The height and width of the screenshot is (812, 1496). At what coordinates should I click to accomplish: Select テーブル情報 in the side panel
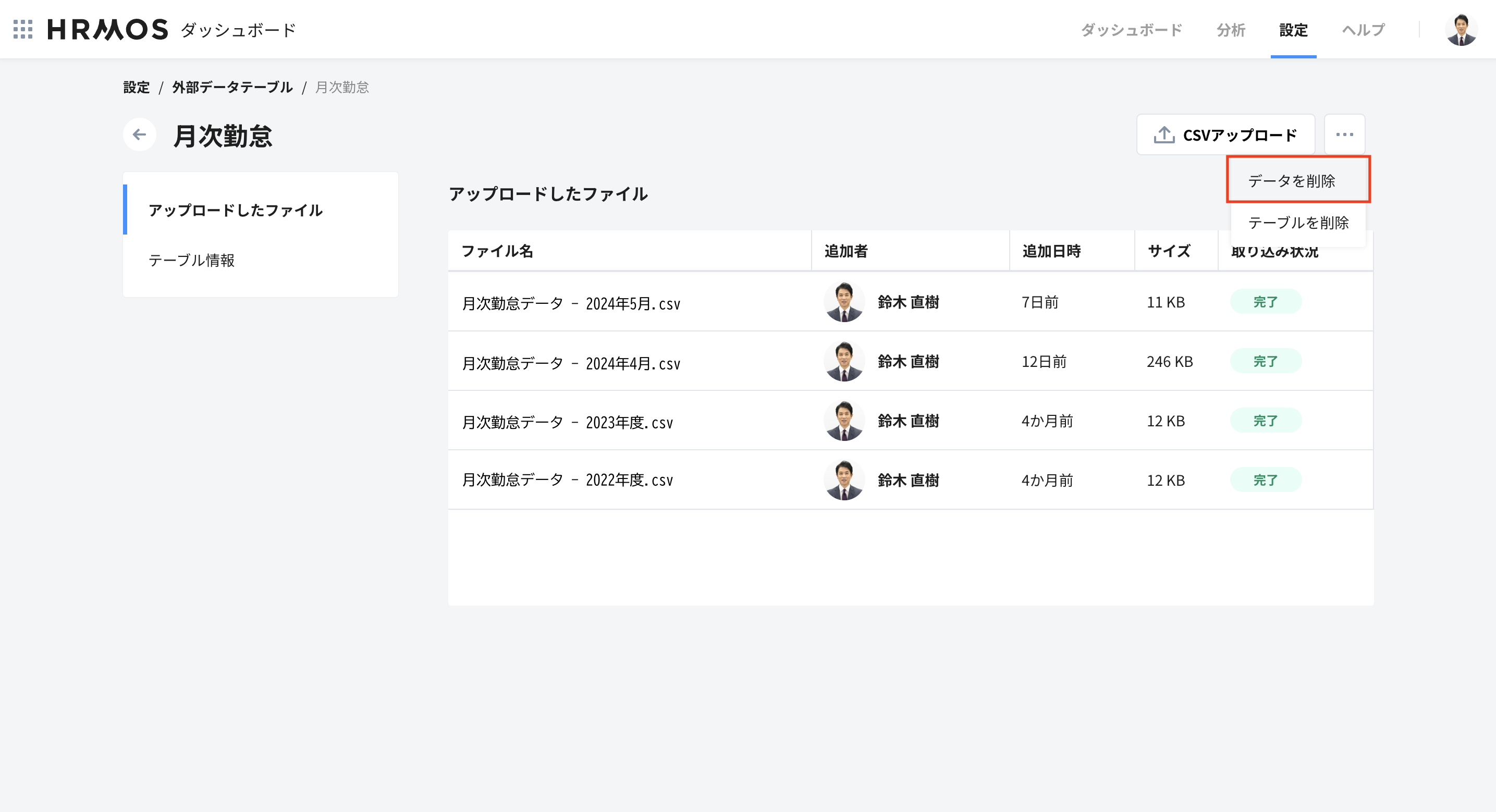click(192, 260)
